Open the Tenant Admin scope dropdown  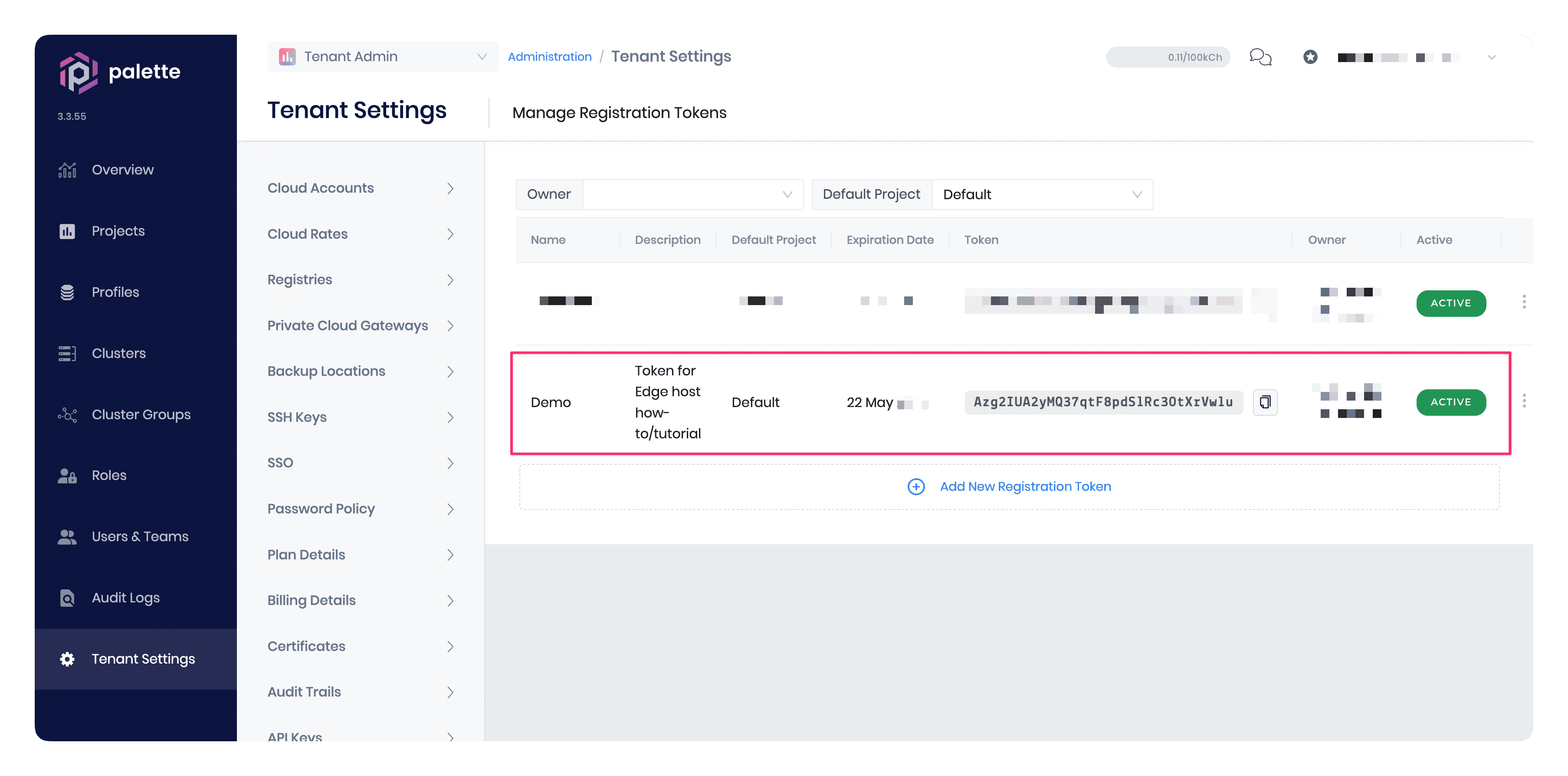click(x=383, y=57)
